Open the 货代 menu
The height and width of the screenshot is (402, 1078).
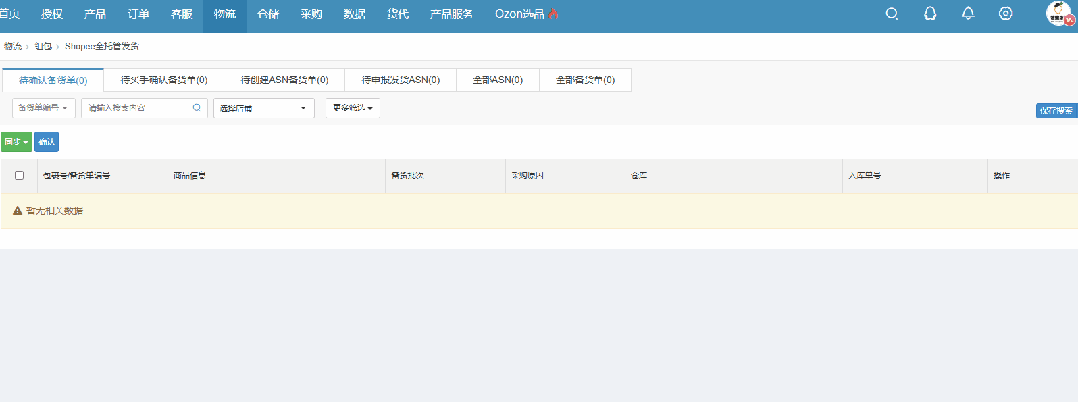point(398,14)
